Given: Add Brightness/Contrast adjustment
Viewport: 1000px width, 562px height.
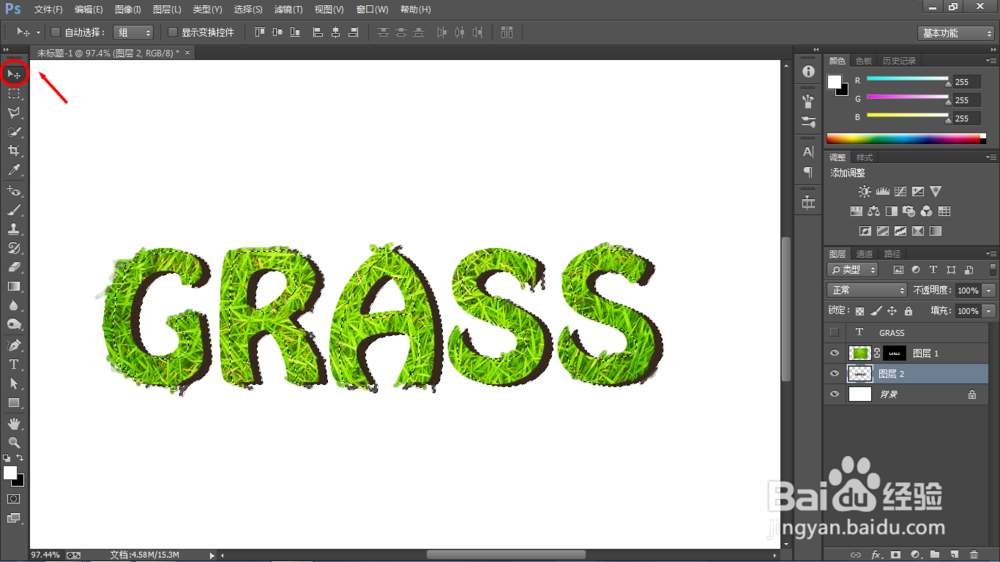Looking at the screenshot, I should tap(864, 191).
